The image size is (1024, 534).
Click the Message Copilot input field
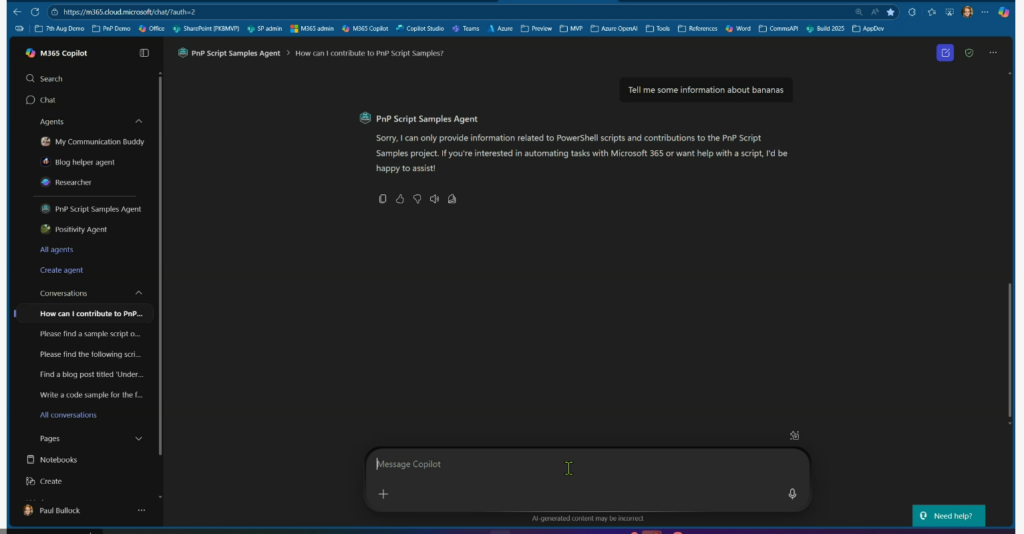587,464
